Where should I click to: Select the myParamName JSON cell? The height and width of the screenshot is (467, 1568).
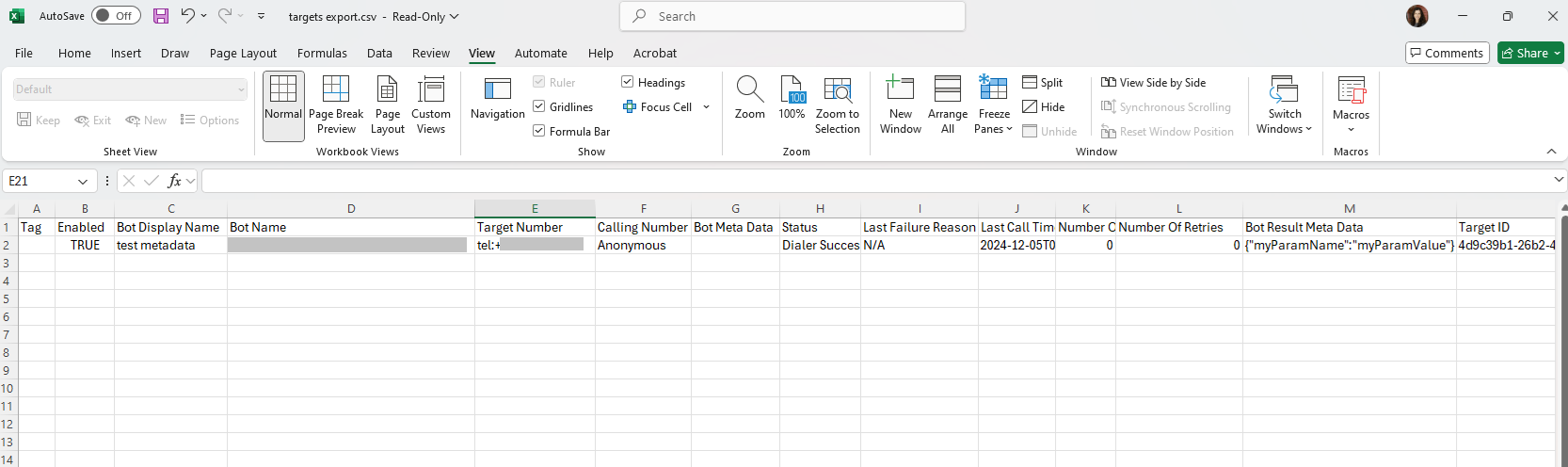point(1350,245)
